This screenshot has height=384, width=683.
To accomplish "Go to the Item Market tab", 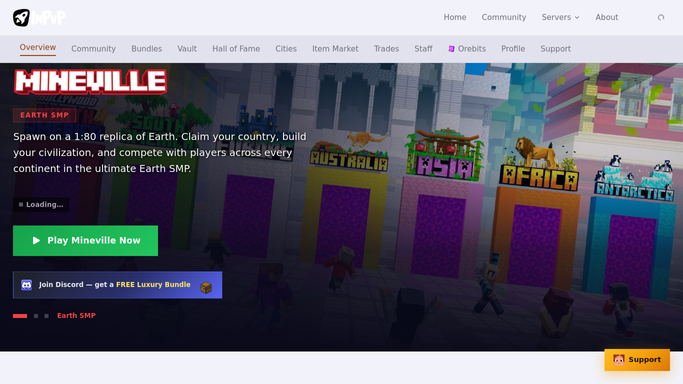I will tap(335, 49).
